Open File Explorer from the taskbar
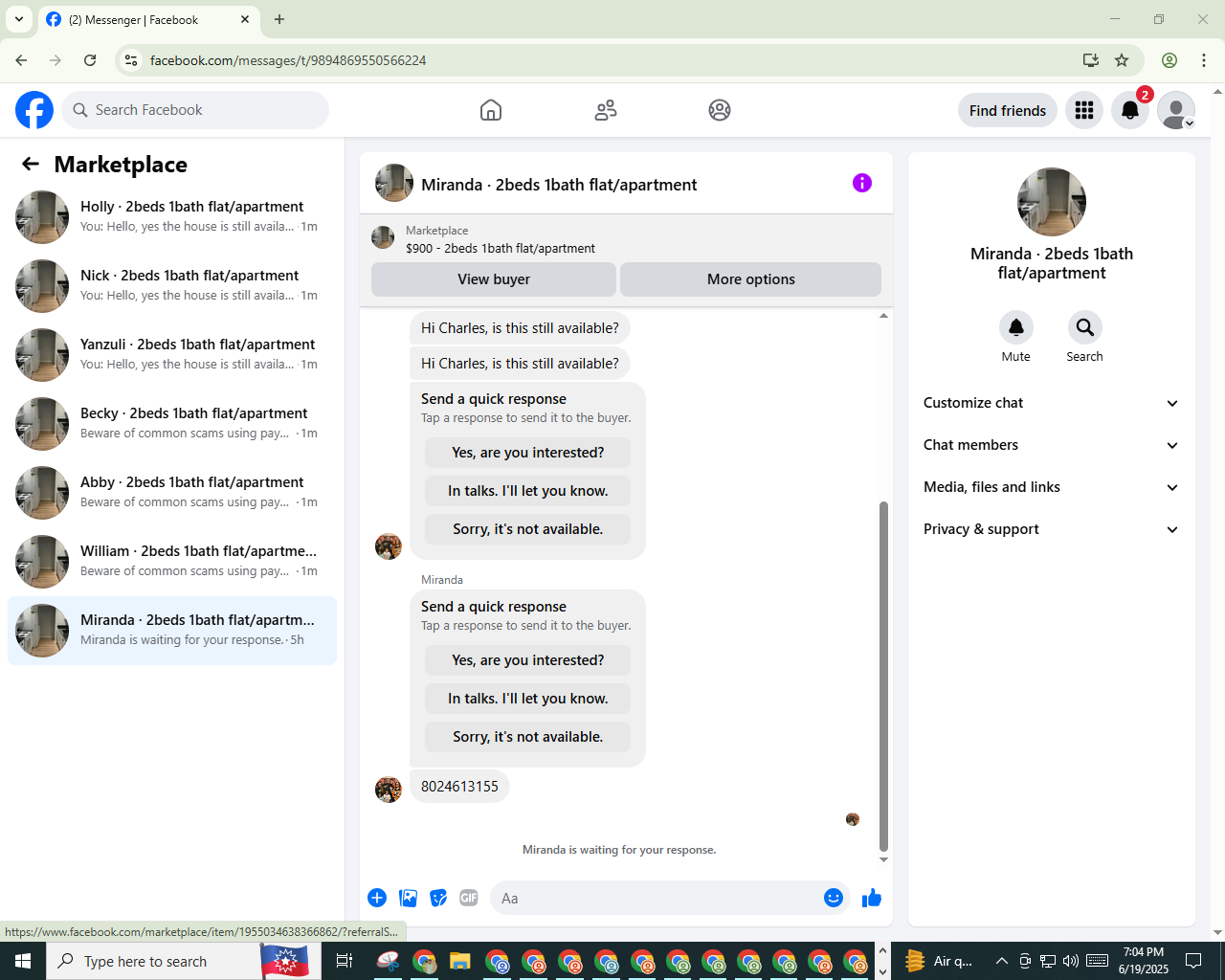1225x980 pixels. point(460,961)
